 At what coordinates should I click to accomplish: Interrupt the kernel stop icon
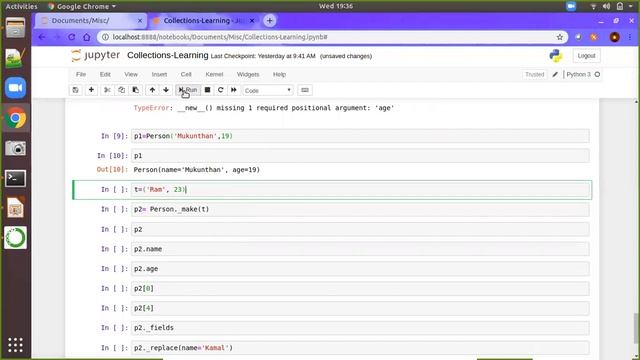pyautogui.click(x=207, y=90)
